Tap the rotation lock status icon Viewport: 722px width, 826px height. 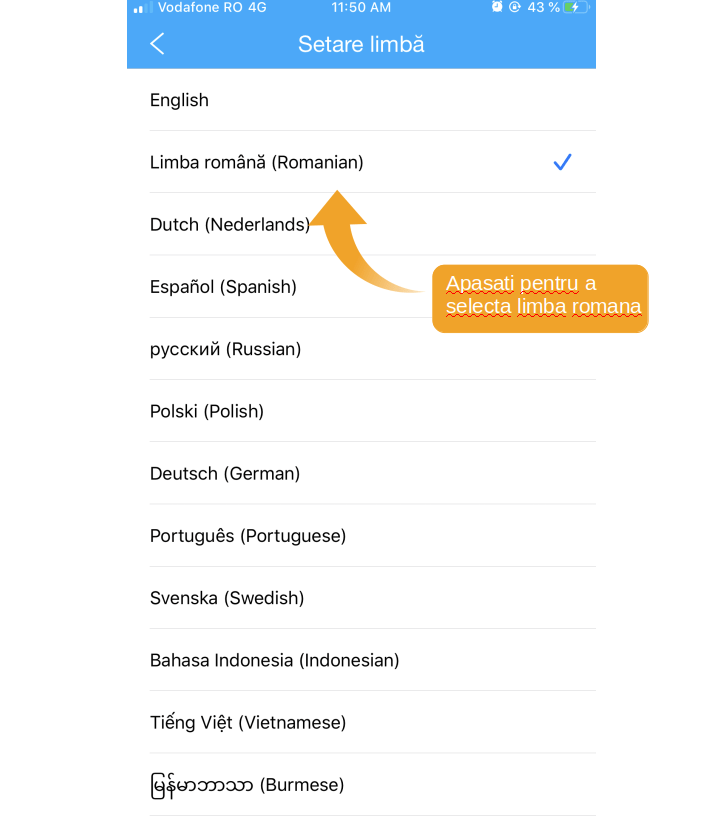(x=515, y=7)
